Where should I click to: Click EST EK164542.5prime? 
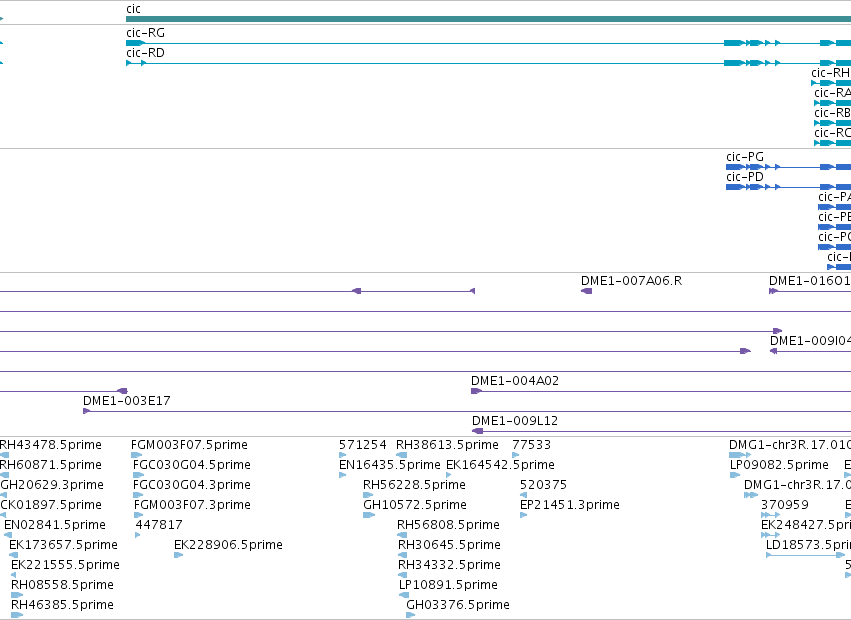[500, 465]
